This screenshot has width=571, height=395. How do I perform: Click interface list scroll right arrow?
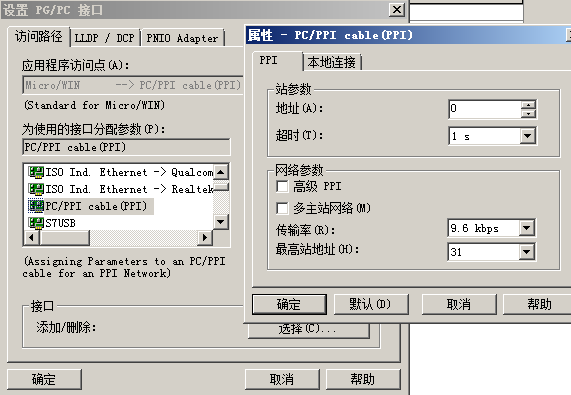(205, 238)
